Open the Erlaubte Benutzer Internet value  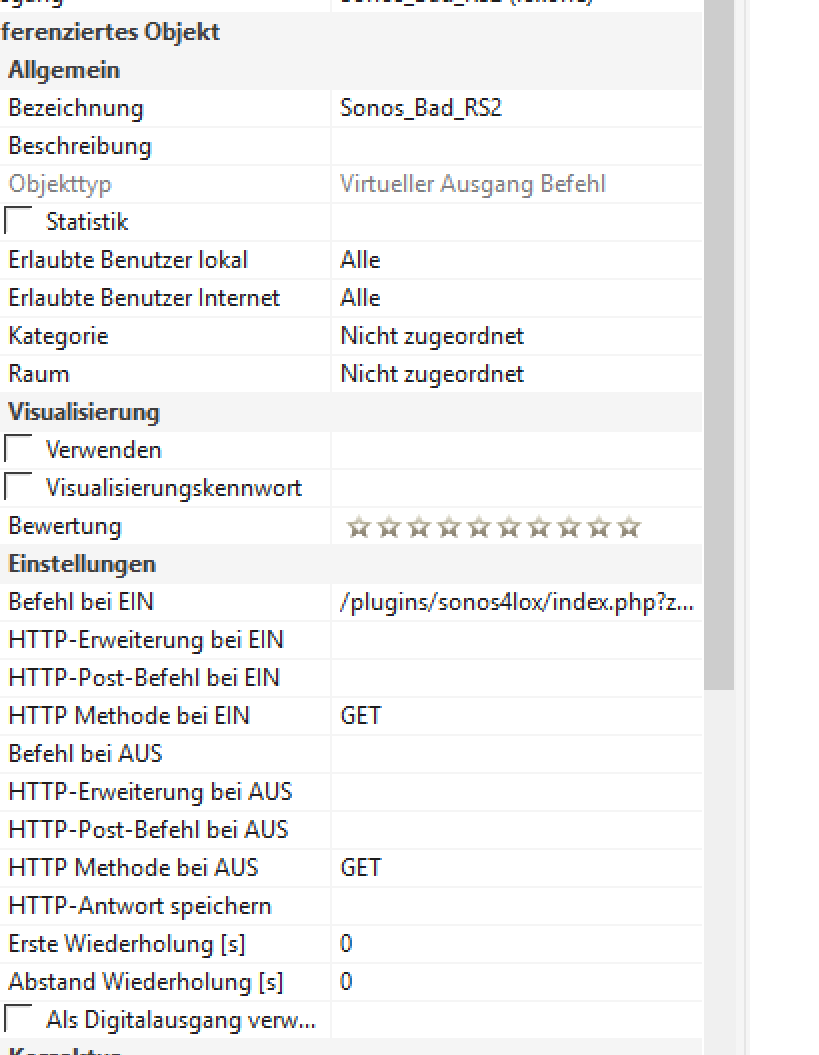tap(516, 298)
